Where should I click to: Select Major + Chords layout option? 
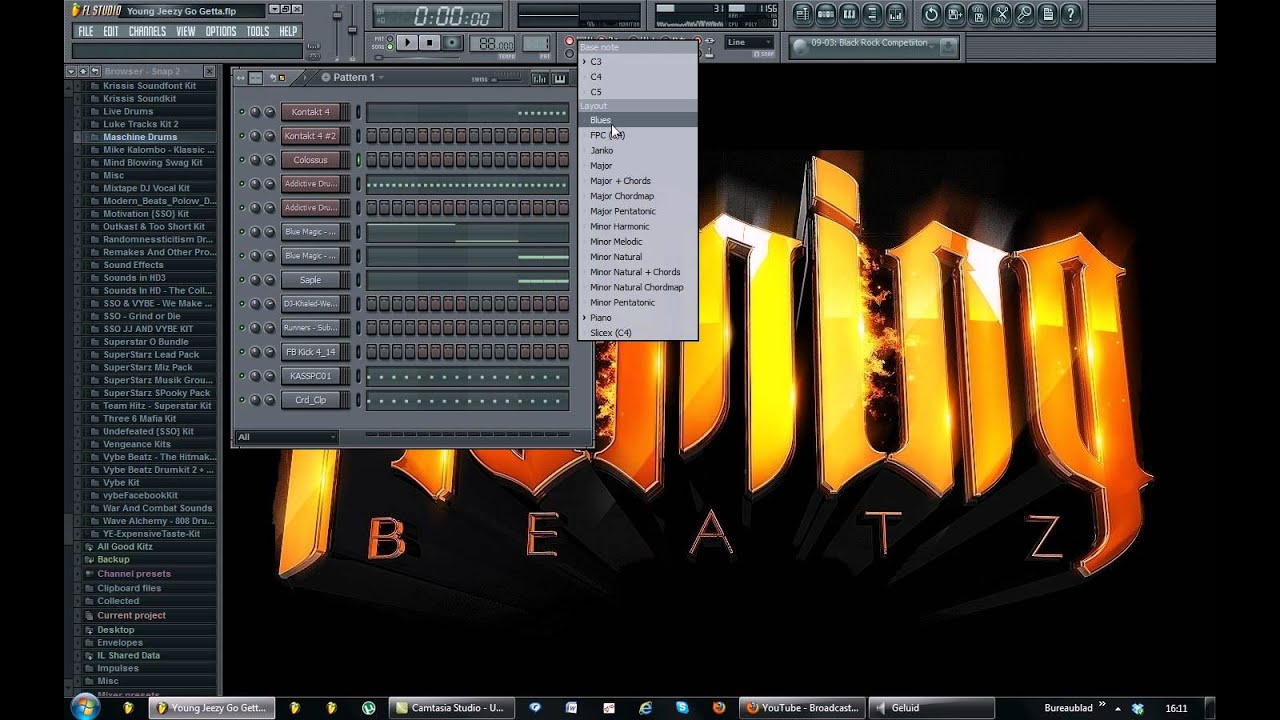click(x=637, y=181)
